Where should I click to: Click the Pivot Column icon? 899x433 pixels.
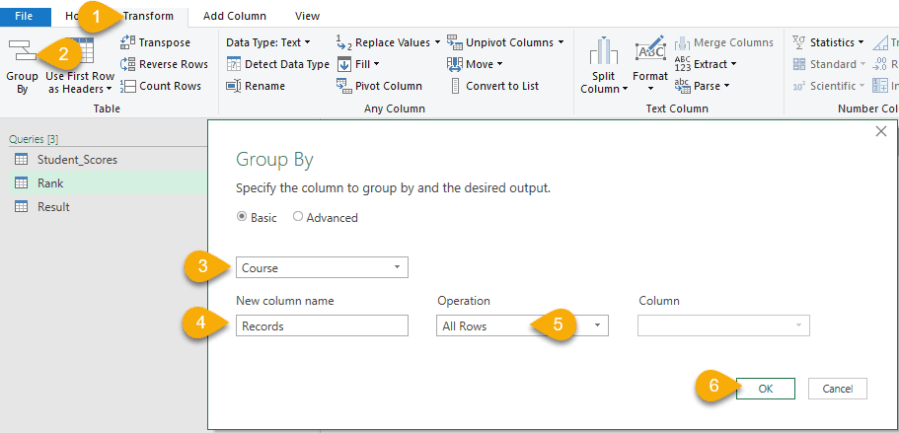click(343, 86)
